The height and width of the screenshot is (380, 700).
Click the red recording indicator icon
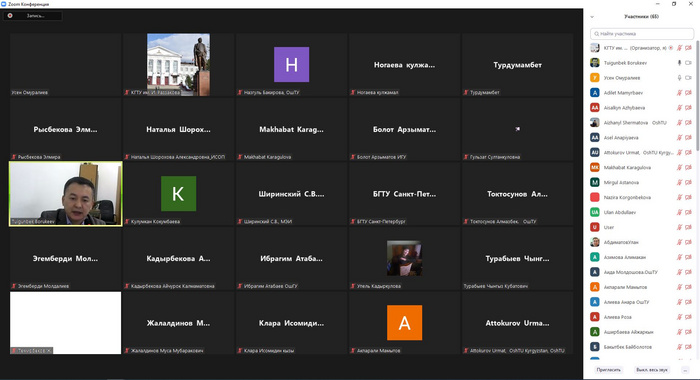(10, 16)
